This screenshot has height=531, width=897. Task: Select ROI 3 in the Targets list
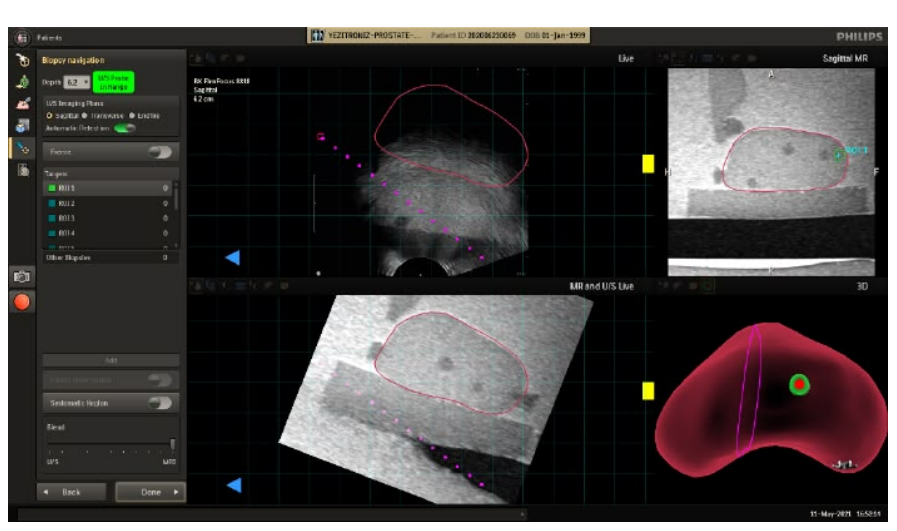[108, 218]
